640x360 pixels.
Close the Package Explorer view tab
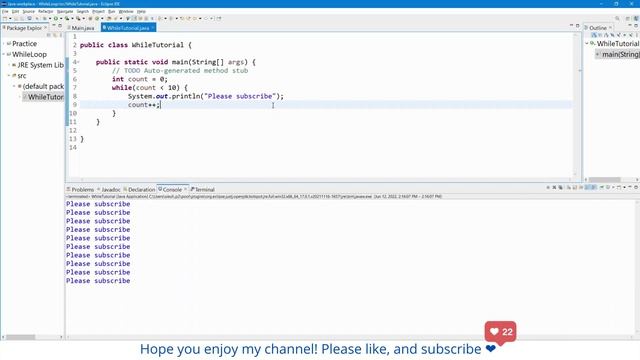[45, 28]
